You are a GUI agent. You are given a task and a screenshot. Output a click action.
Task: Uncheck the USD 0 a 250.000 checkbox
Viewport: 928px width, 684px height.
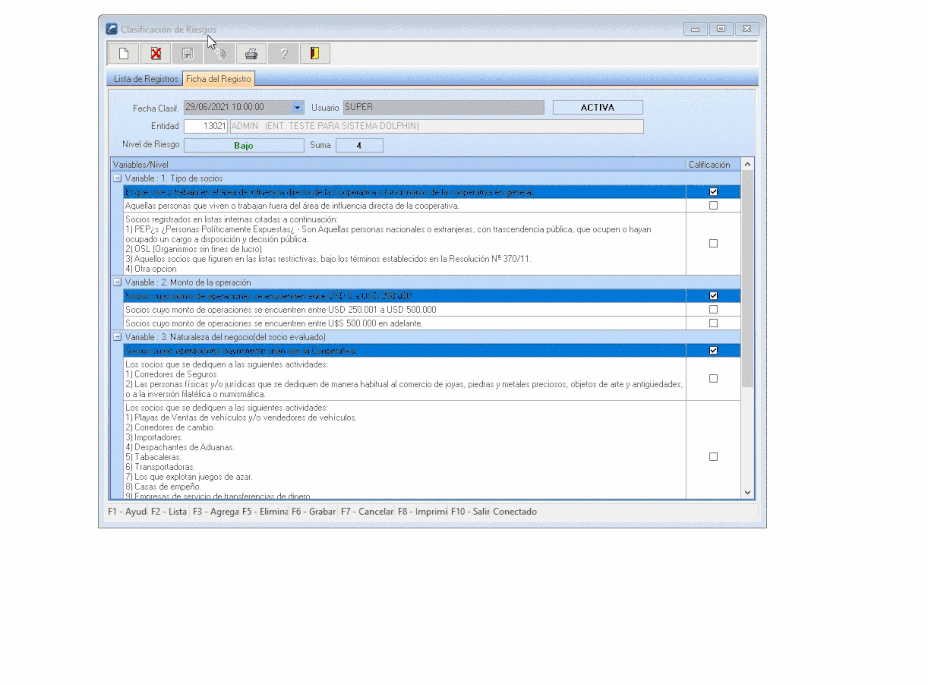pos(713,295)
